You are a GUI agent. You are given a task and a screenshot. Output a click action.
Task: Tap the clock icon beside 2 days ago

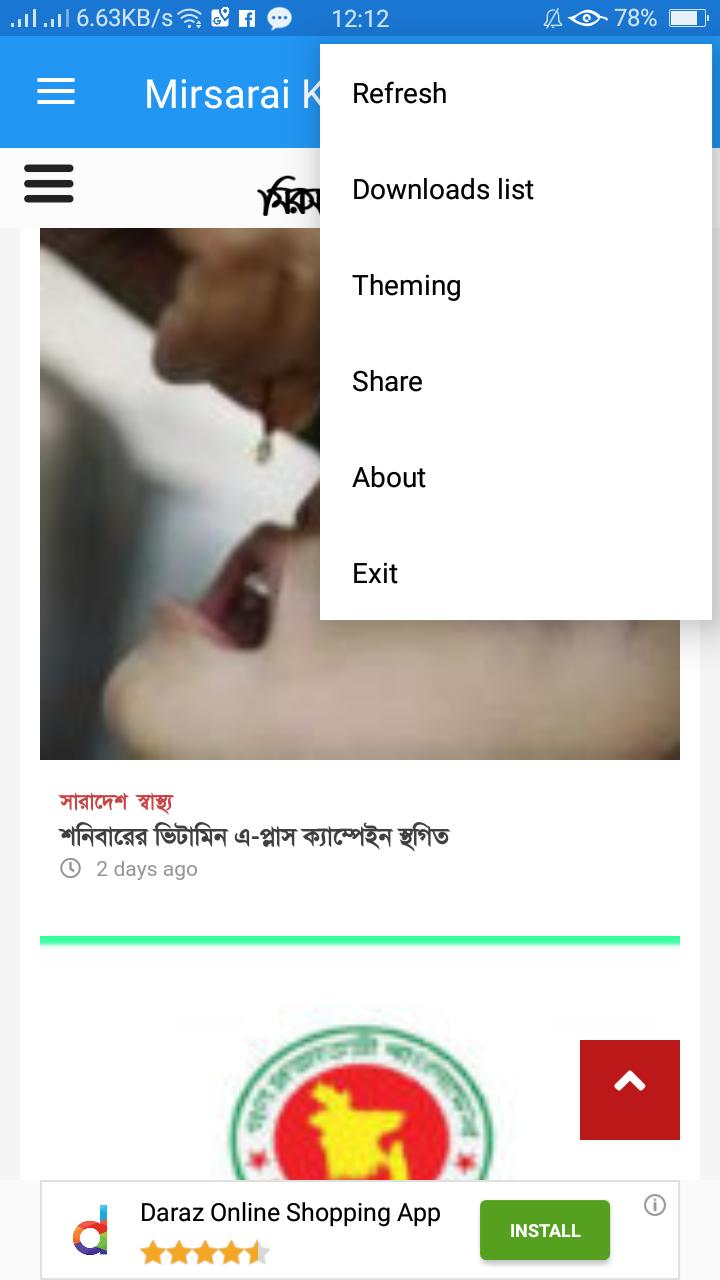[x=70, y=868]
